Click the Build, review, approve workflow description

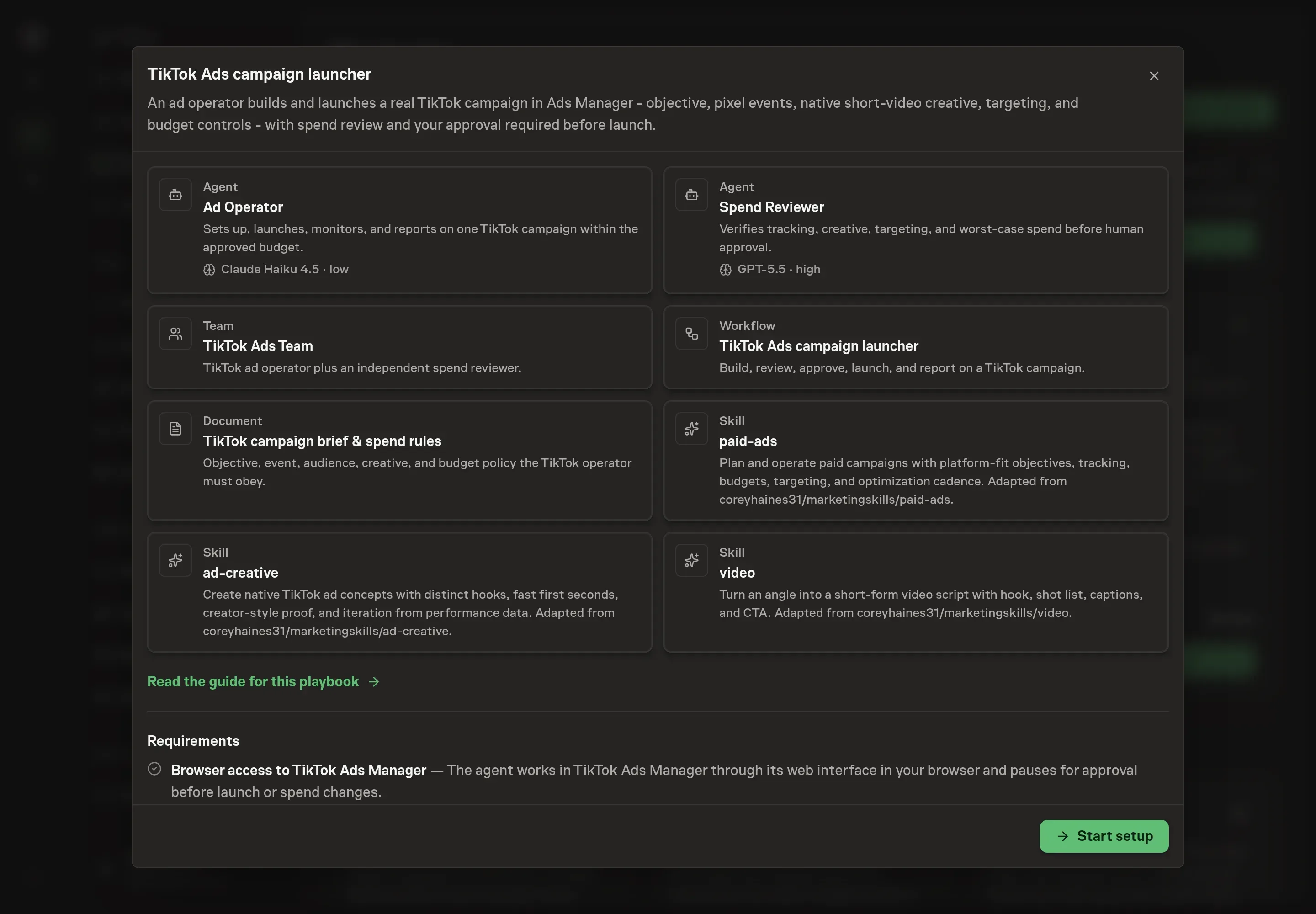point(902,368)
